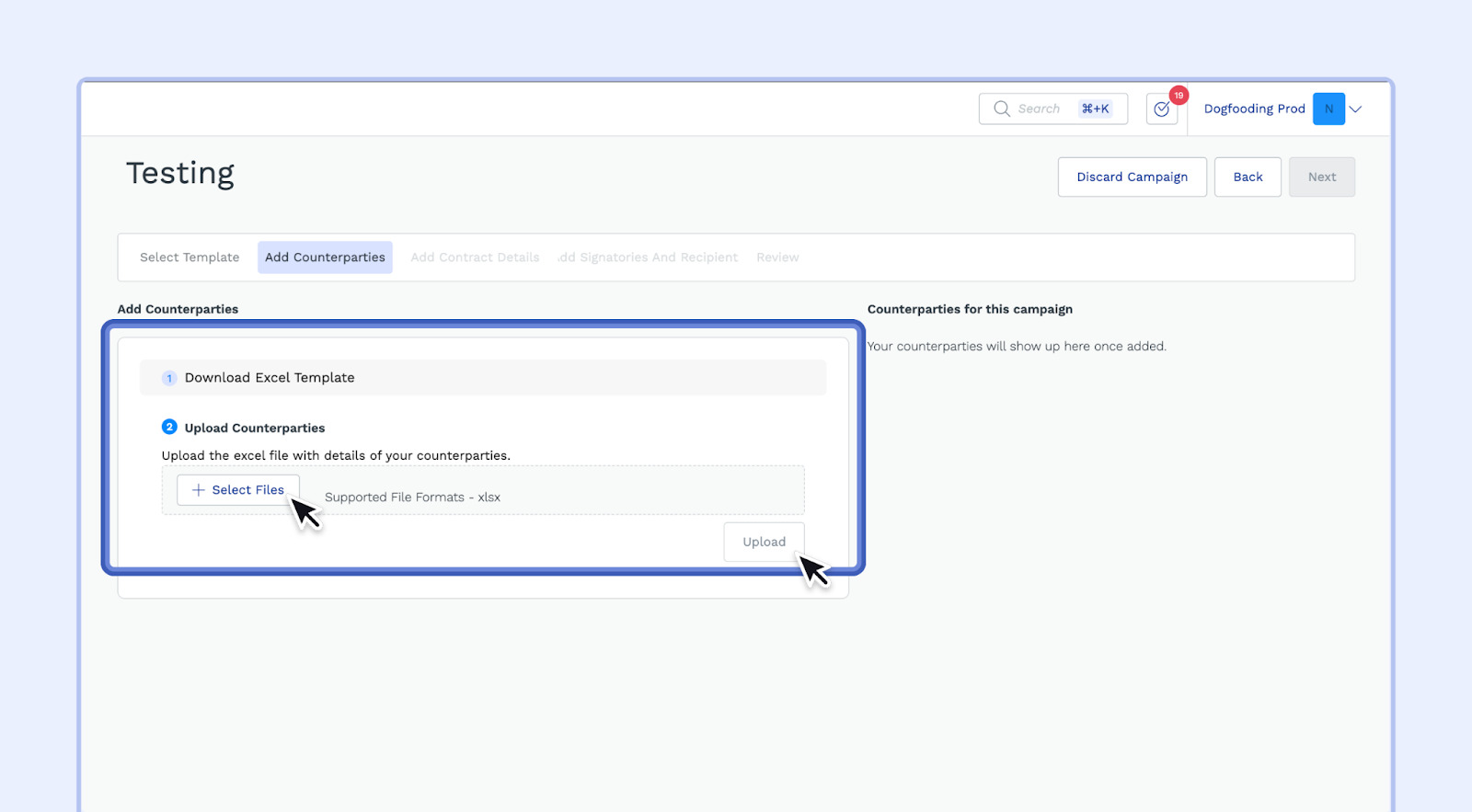Switch to the Select Template tab
1472x812 pixels.
190,257
